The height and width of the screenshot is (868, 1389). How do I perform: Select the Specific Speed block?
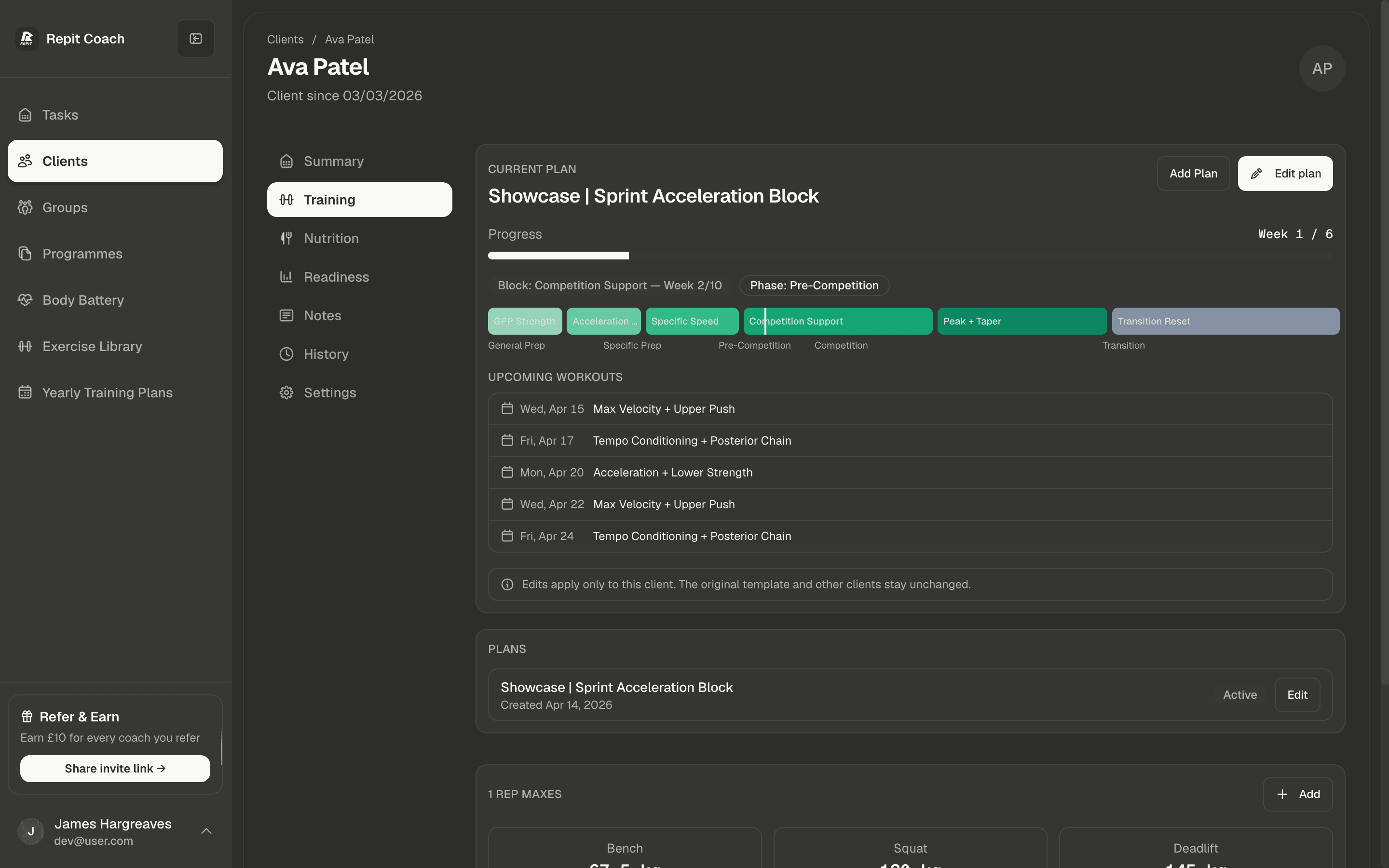(692, 322)
